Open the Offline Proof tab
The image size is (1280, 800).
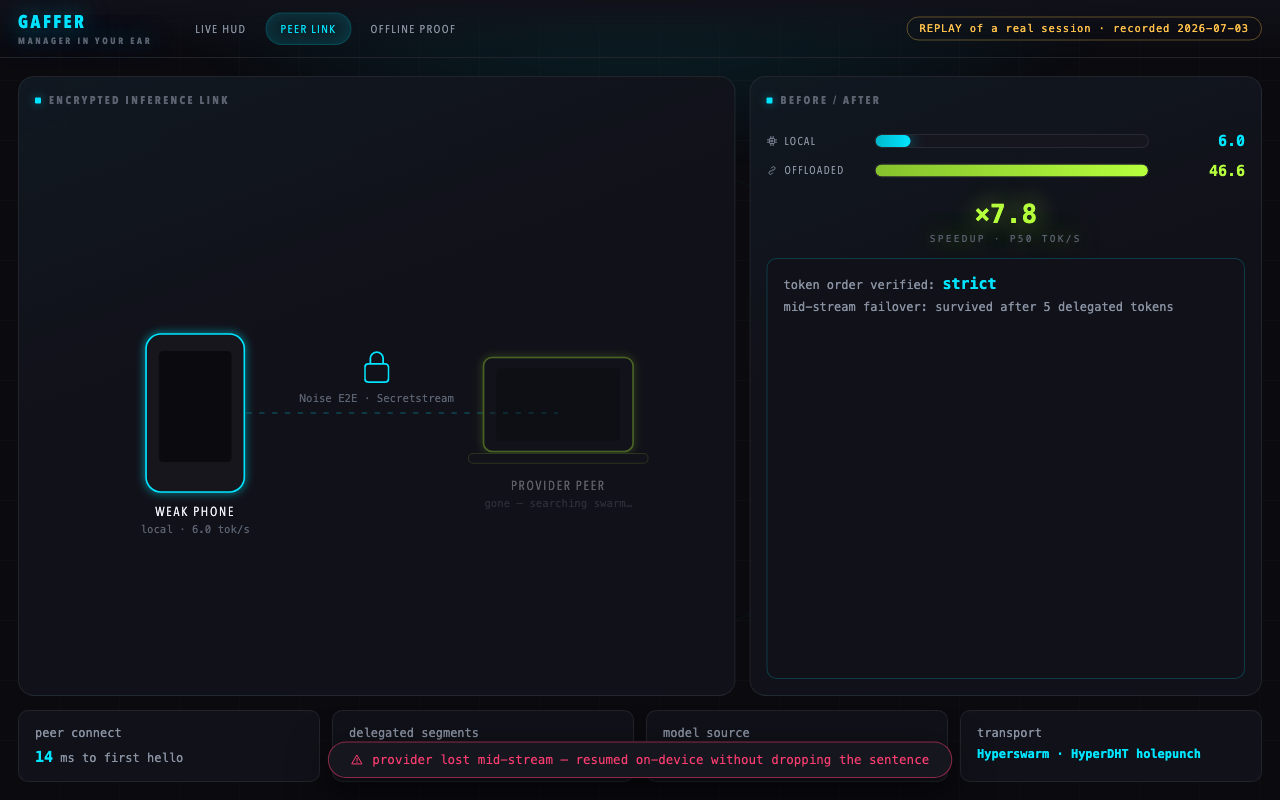tap(413, 29)
